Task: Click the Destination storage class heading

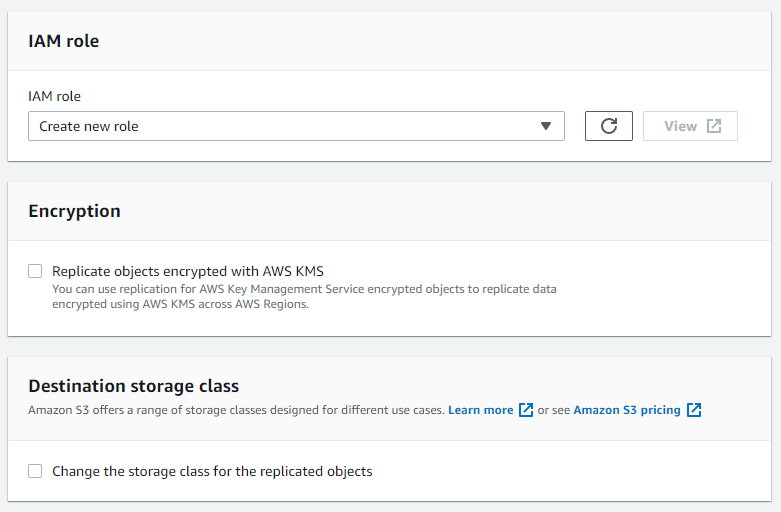Action: tap(133, 386)
